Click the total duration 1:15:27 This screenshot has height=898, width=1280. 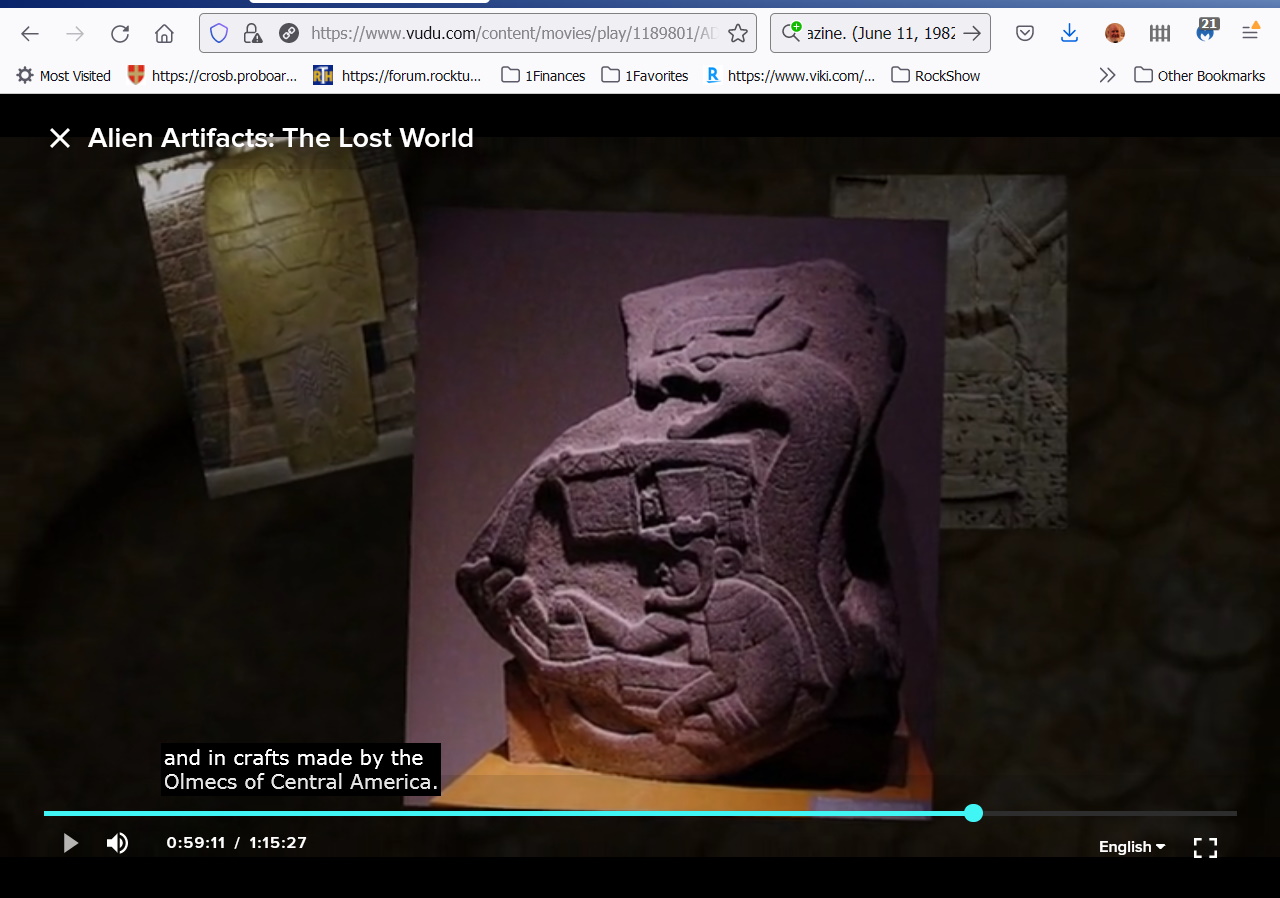(278, 843)
